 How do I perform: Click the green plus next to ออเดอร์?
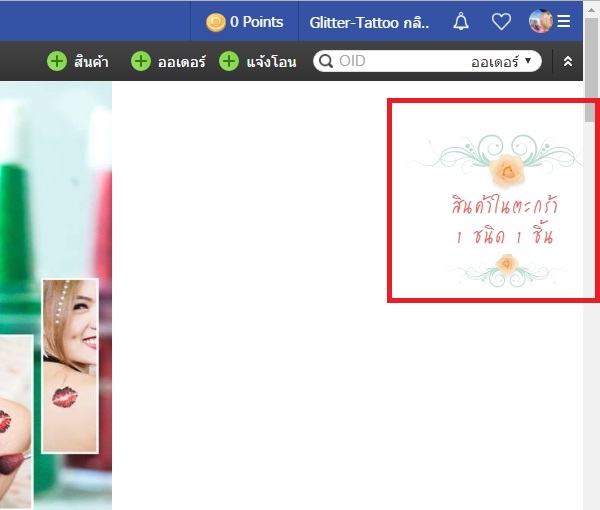[141, 61]
